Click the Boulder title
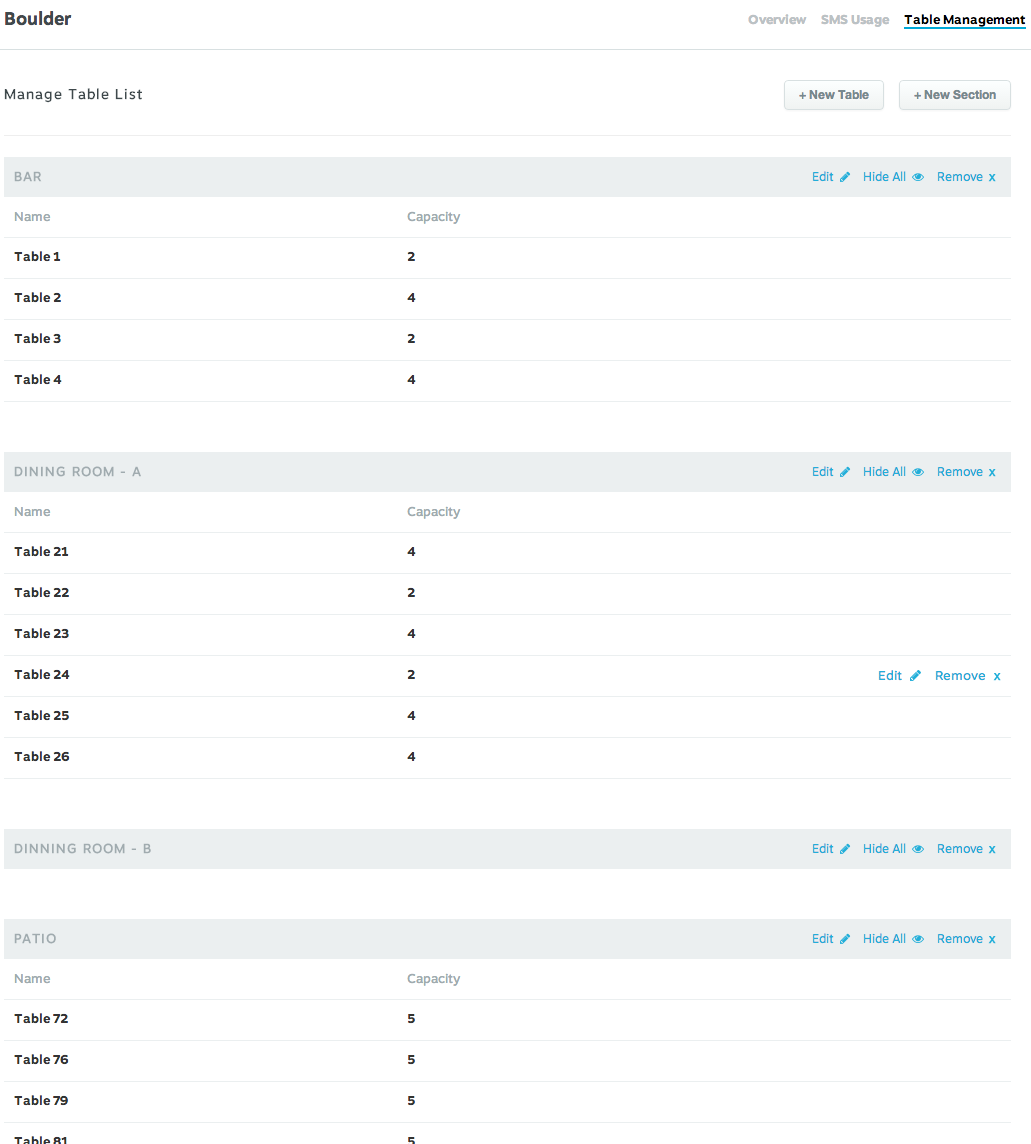 tap(38, 19)
